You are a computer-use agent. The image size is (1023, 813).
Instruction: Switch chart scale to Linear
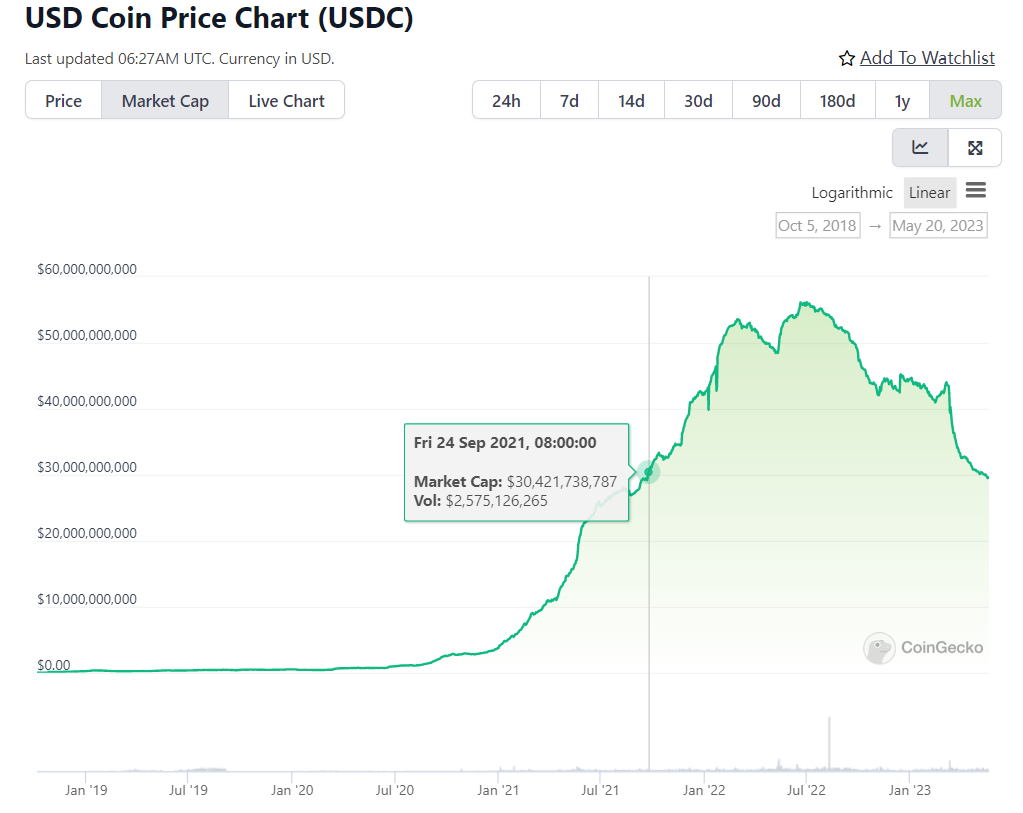930,193
